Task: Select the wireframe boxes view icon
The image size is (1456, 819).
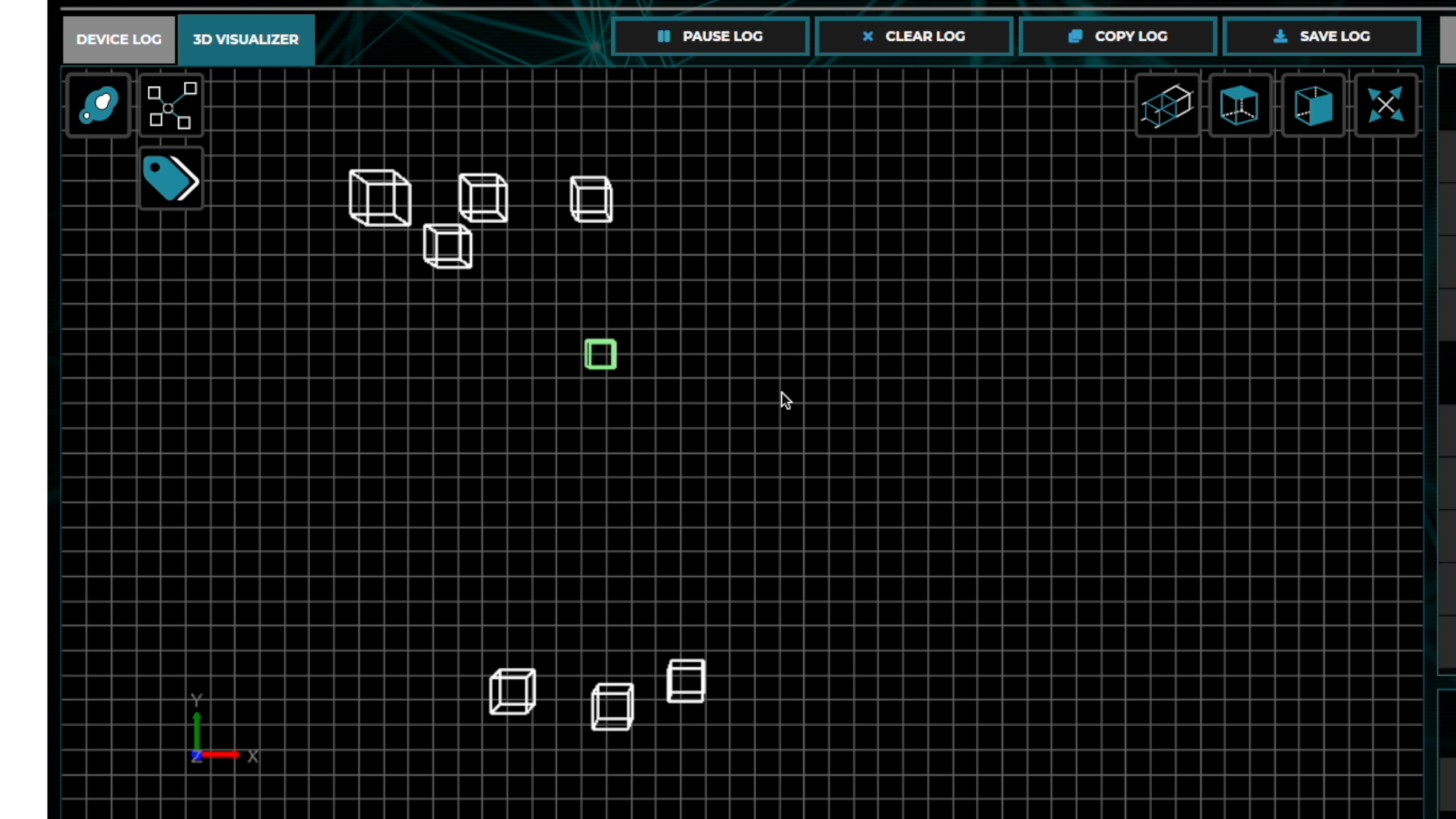Action: click(1167, 105)
